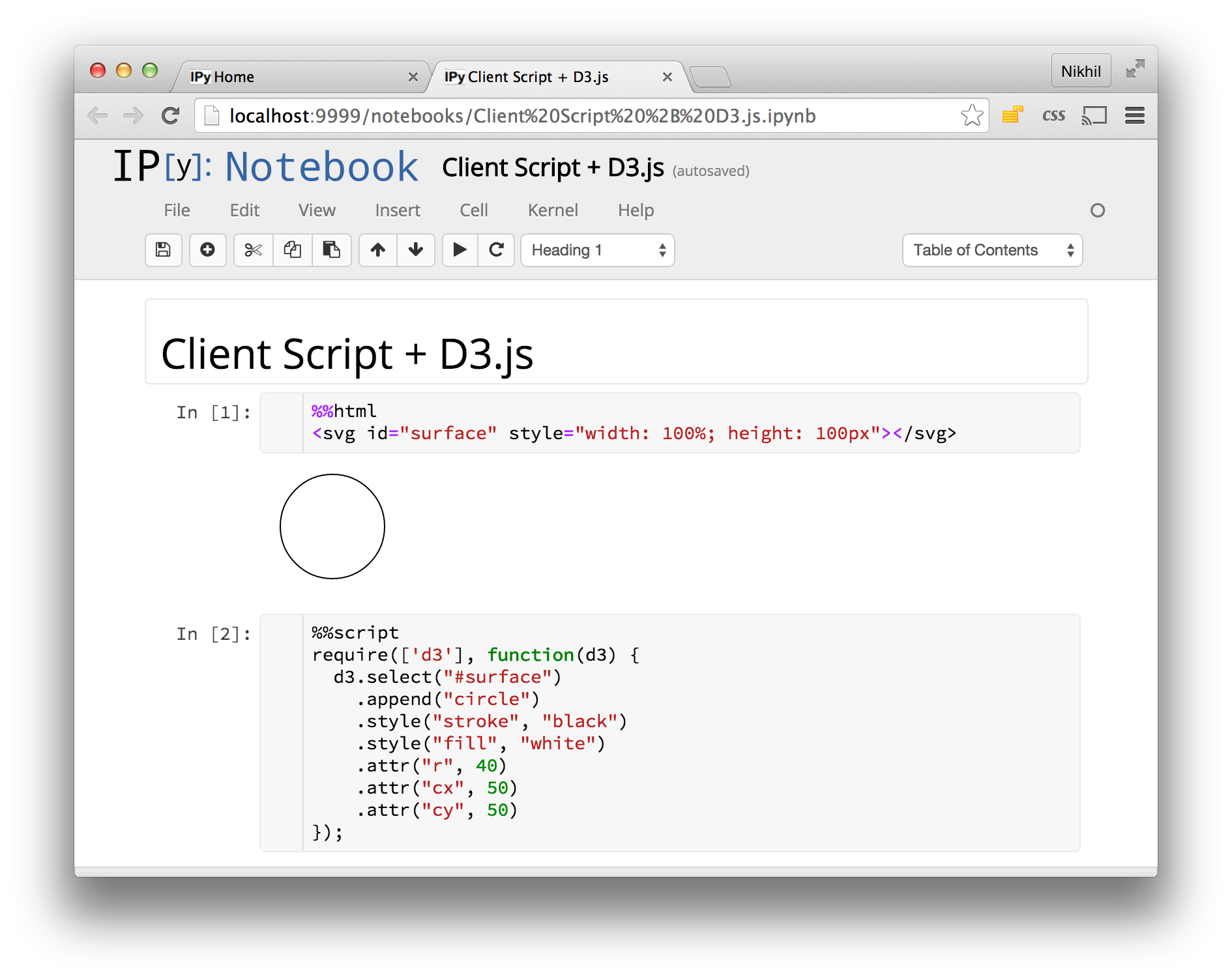Run the current cell with play icon
This screenshot has width=1232, height=980.
pyautogui.click(x=460, y=250)
